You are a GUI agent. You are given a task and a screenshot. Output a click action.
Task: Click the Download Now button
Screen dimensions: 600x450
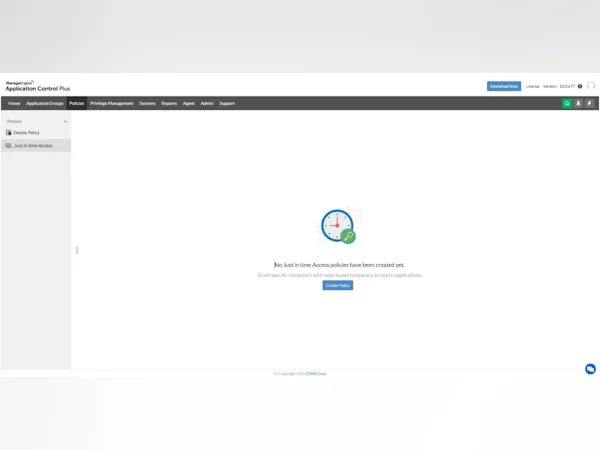click(x=504, y=86)
